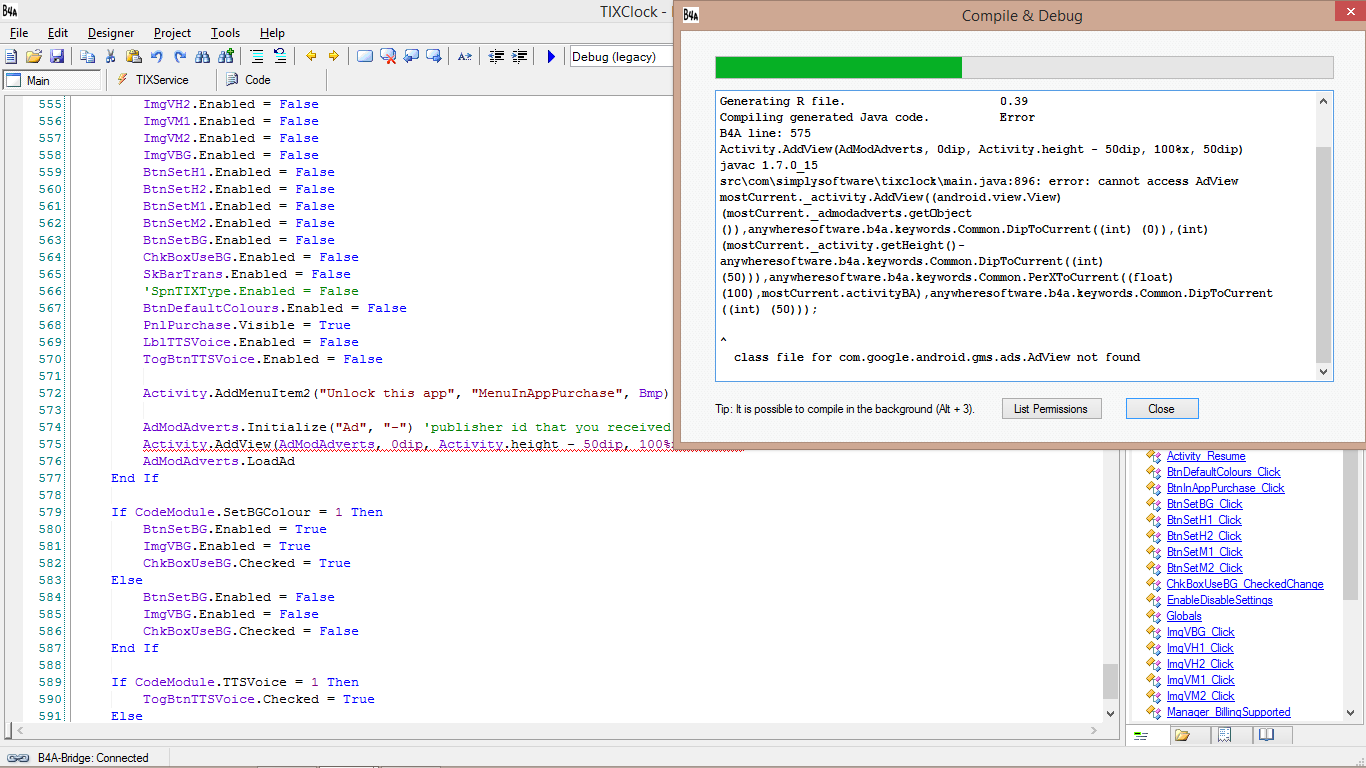Screen dimensions: 1366x768
Task: Switch to the TIXService module tab
Action: (161, 80)
